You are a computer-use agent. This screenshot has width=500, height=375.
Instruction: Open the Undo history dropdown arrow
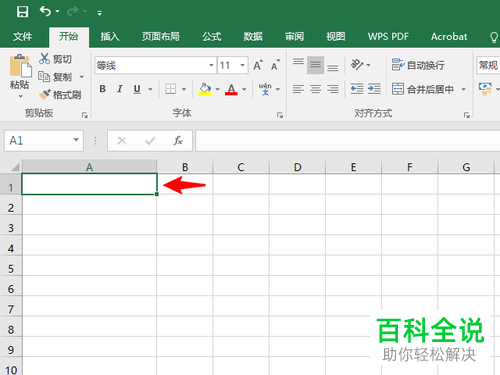coord(57,12)
